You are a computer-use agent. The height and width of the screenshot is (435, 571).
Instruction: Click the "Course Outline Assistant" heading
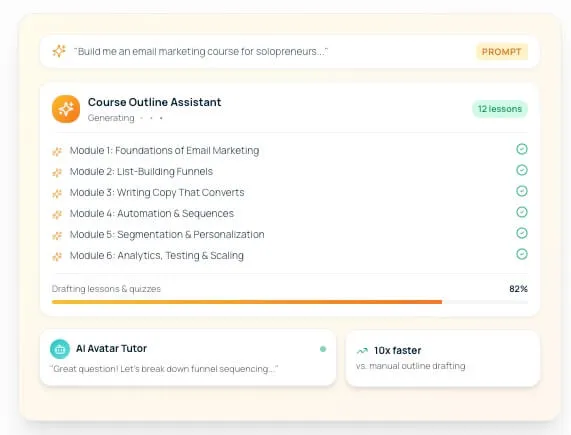154,102
